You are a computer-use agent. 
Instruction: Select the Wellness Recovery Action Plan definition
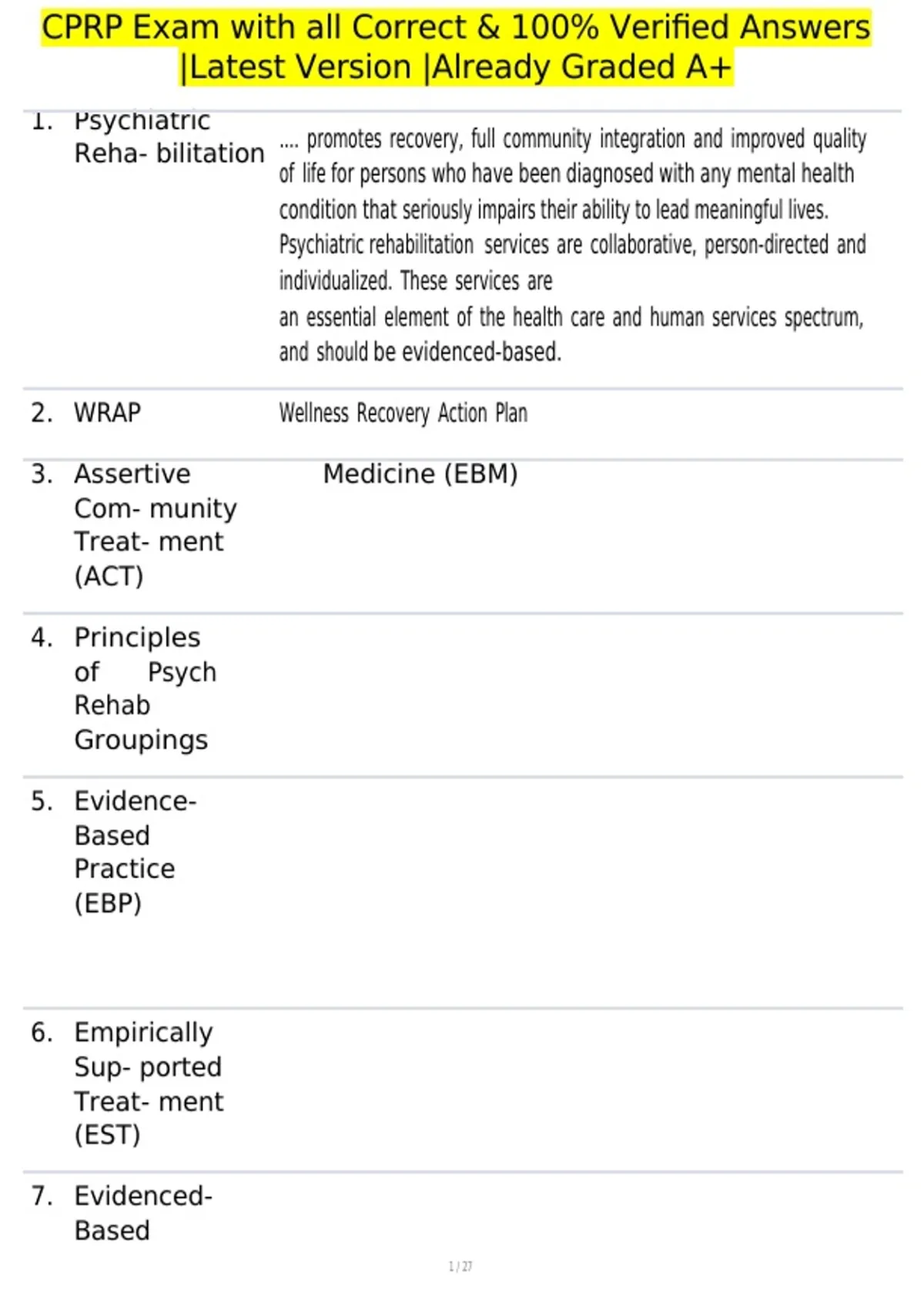[403, 413]
